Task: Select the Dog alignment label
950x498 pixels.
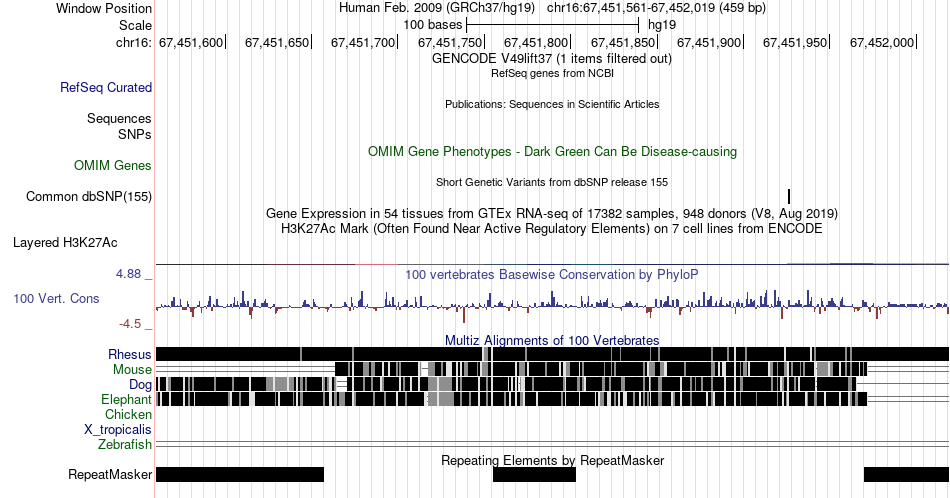Action: 140,385
